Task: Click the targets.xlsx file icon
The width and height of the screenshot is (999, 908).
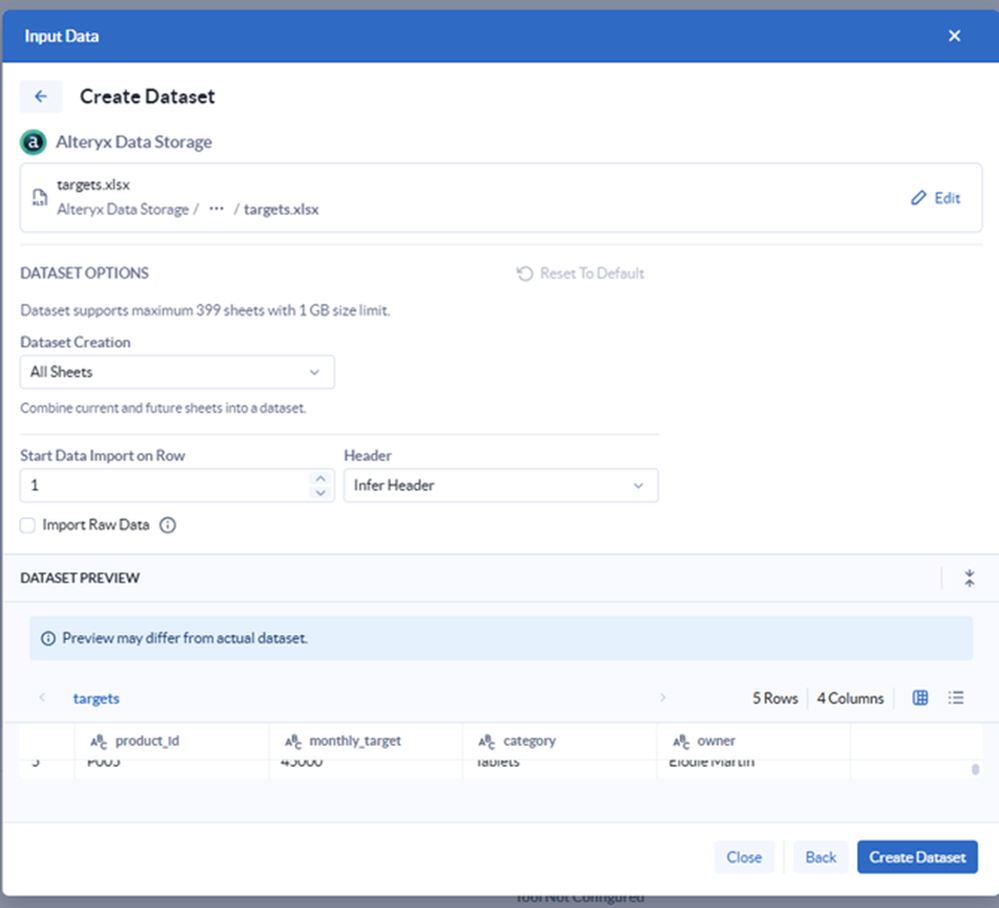Action: point(40,198)
